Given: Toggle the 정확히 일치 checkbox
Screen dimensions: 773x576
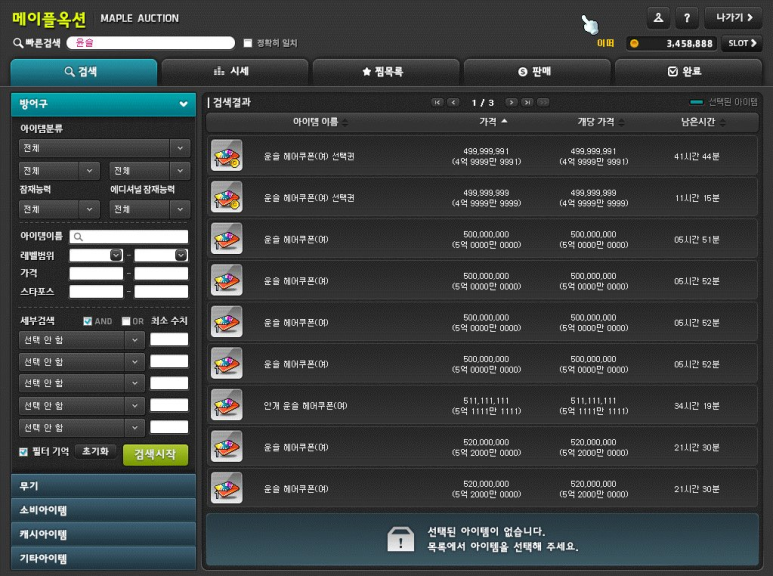Looking at the screenshot, I should 248,43.
